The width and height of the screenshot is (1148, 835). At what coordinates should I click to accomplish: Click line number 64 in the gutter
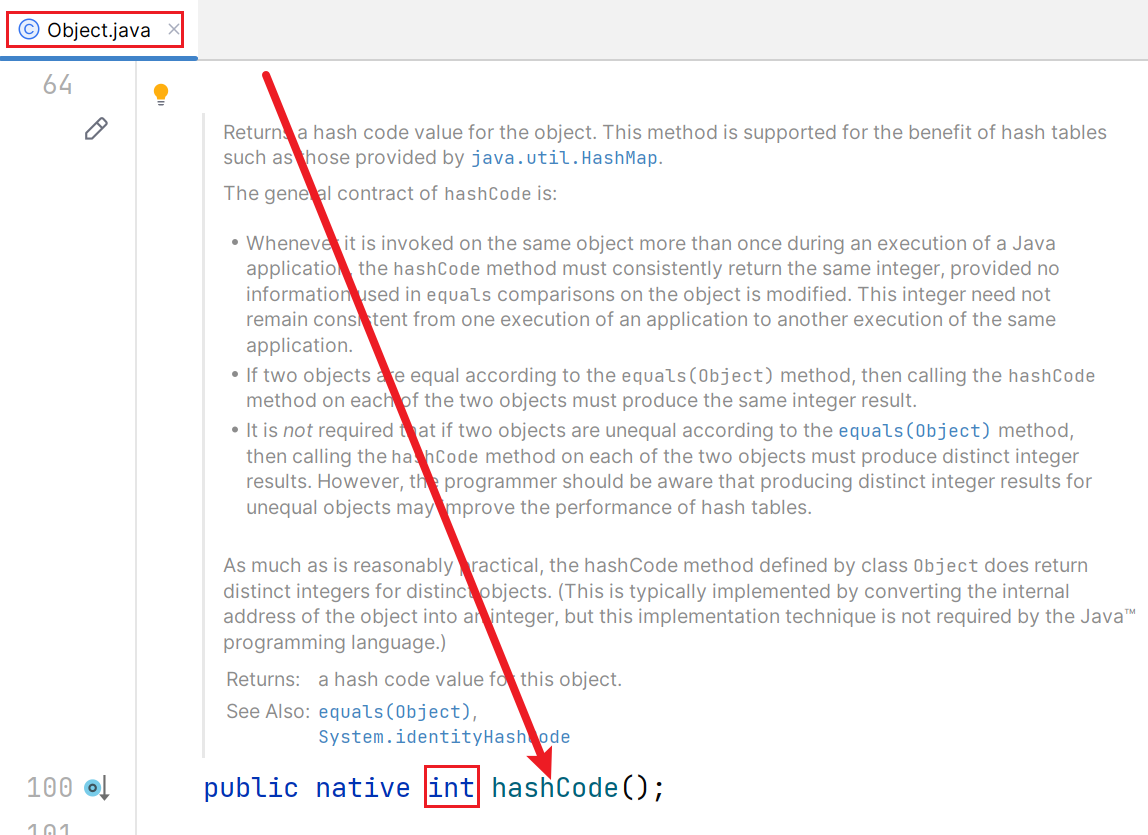(x=56, y=85)
